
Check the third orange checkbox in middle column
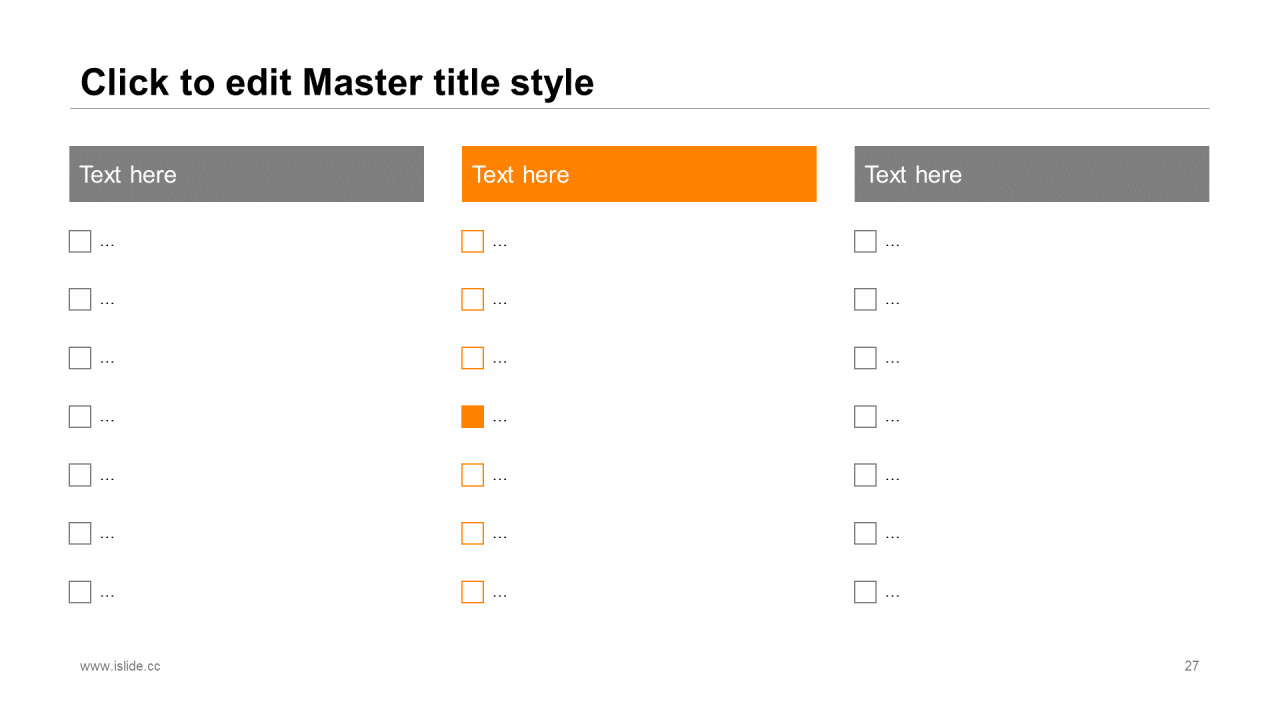[x=473, y=358]
